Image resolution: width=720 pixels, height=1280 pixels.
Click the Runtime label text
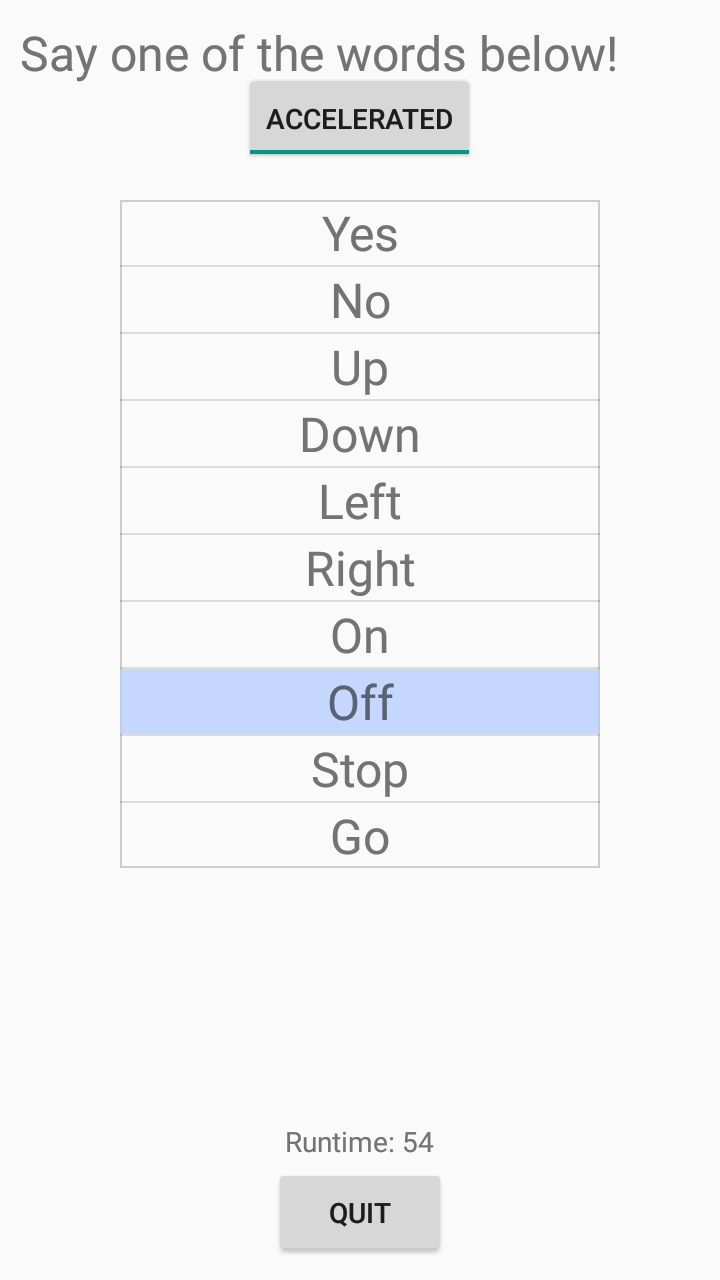[x=340, y=1142]
